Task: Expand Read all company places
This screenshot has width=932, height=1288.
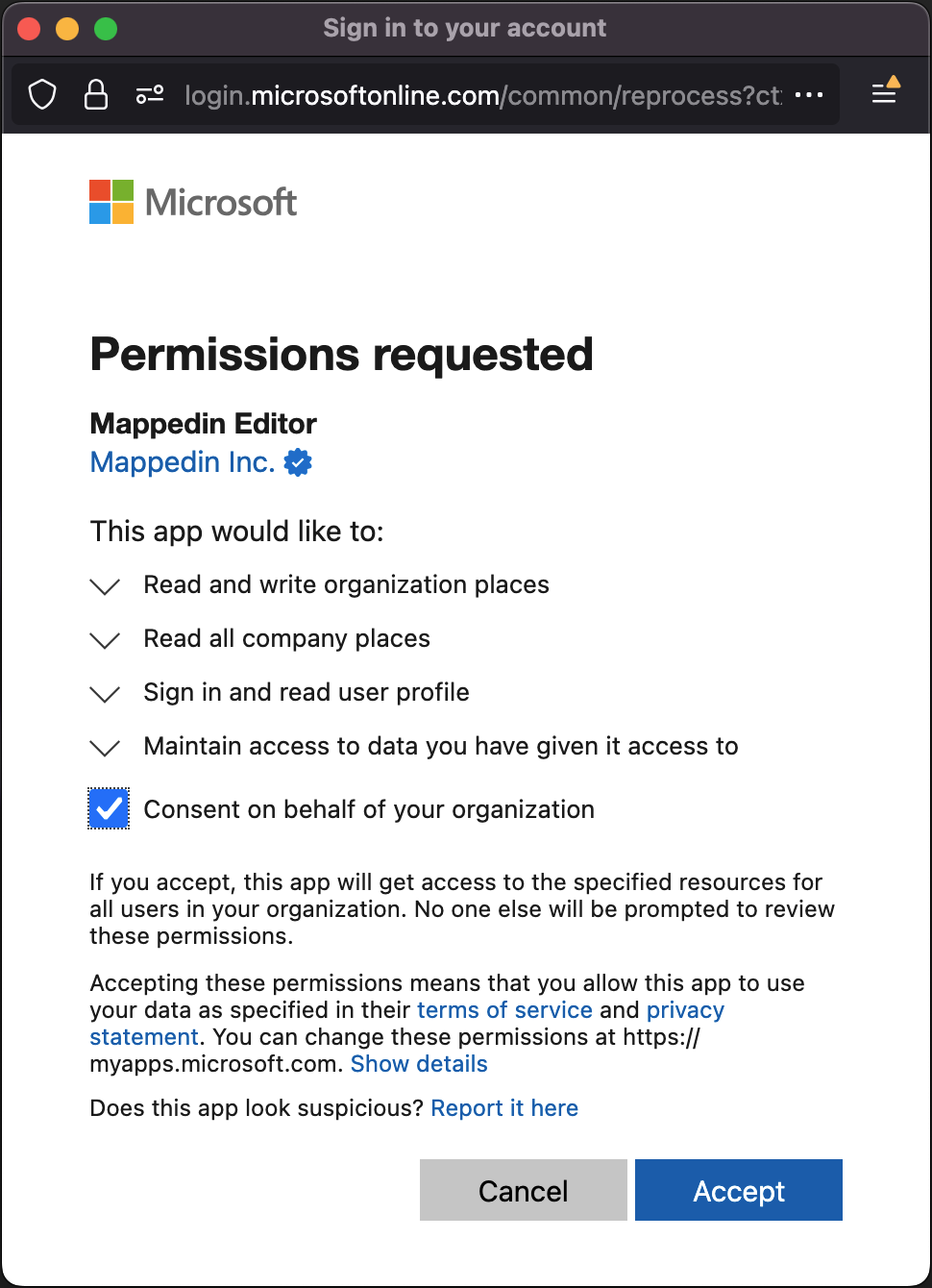Action: click(x=105, y=640)
